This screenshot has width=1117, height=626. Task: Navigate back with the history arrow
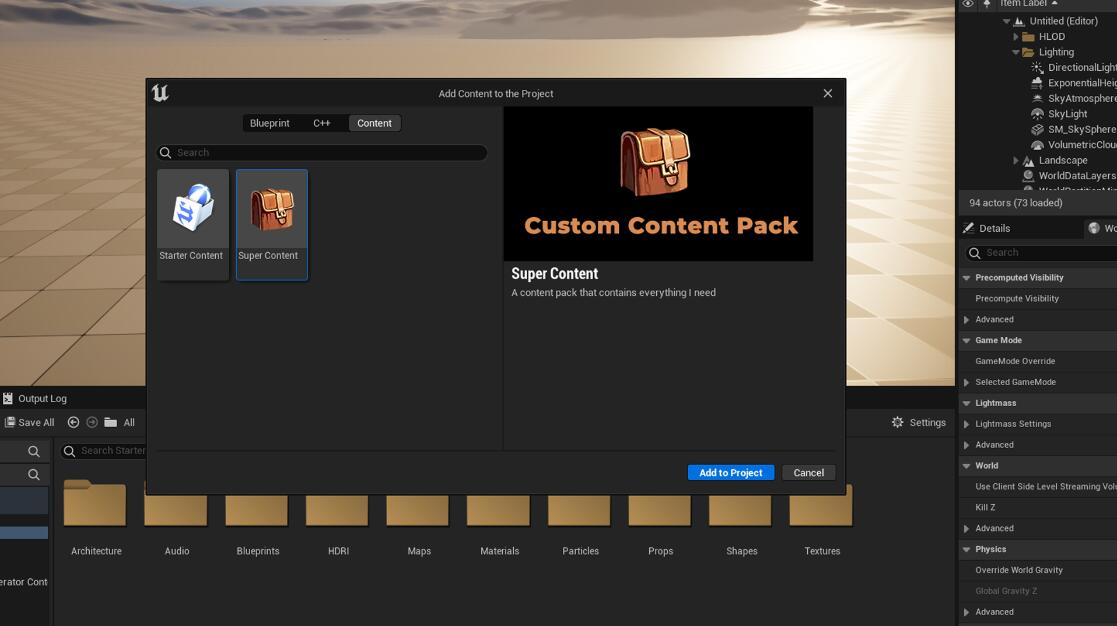pyautogui.click(x=73, y=423)
